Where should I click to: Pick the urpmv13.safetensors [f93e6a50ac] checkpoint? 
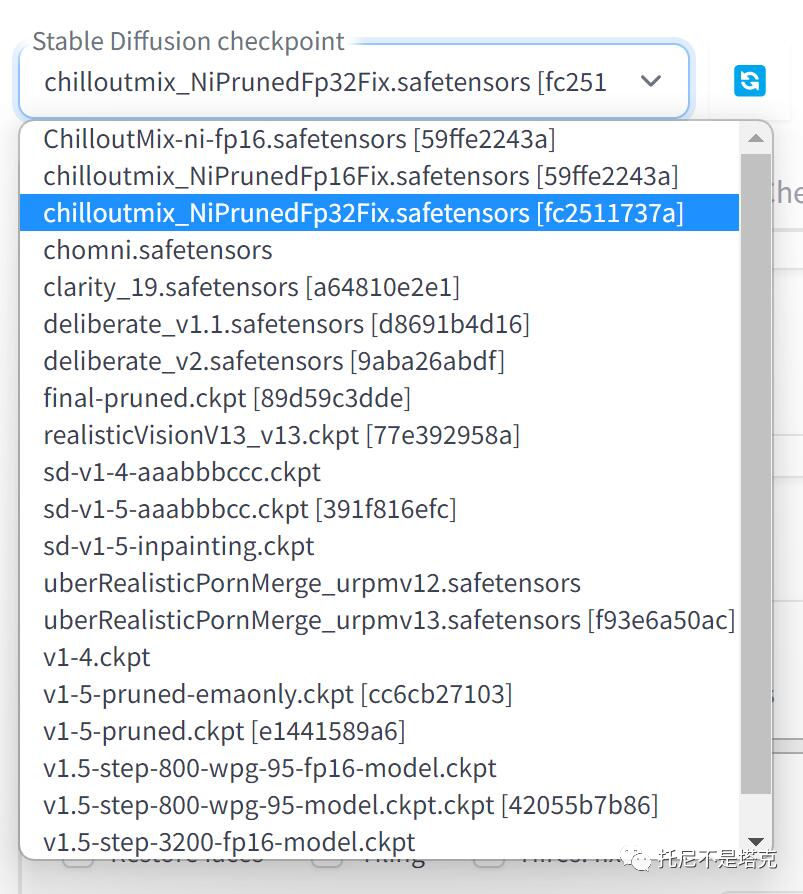click(379, 620)
